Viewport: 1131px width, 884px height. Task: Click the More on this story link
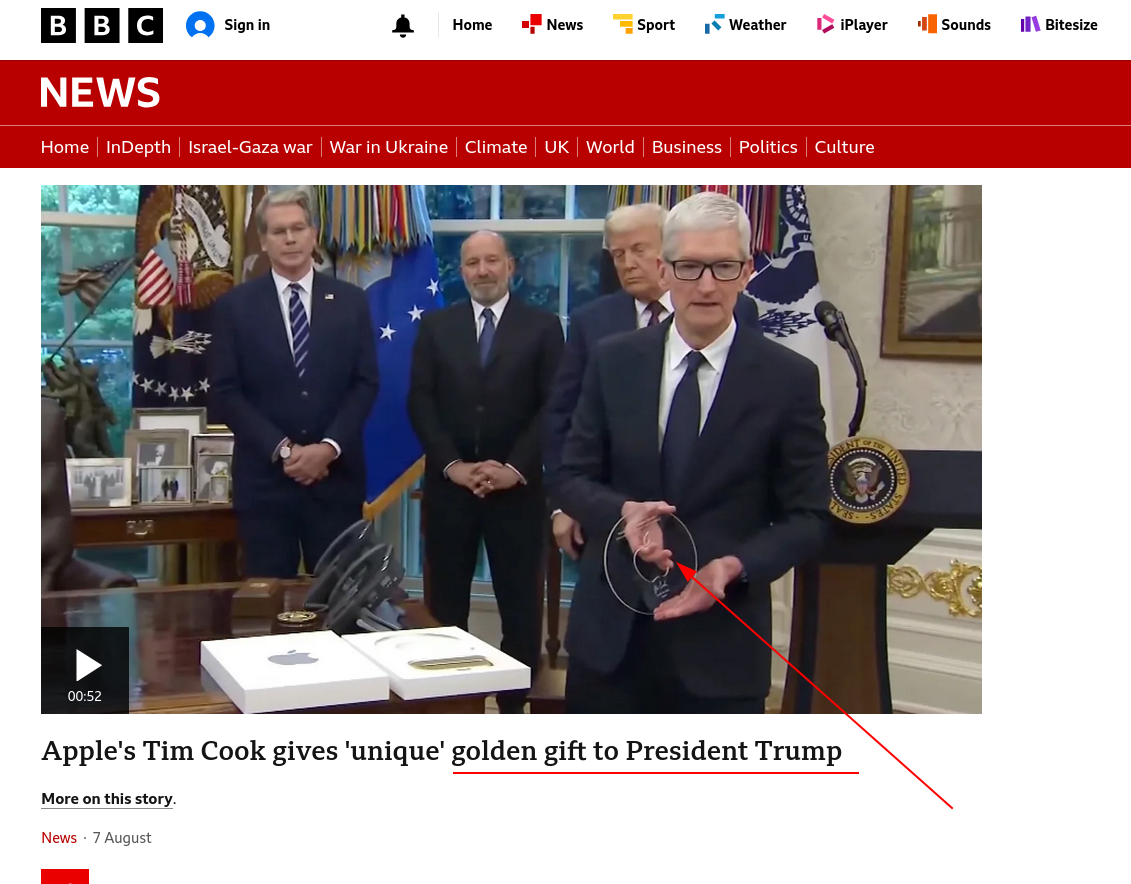pos(107,799)
